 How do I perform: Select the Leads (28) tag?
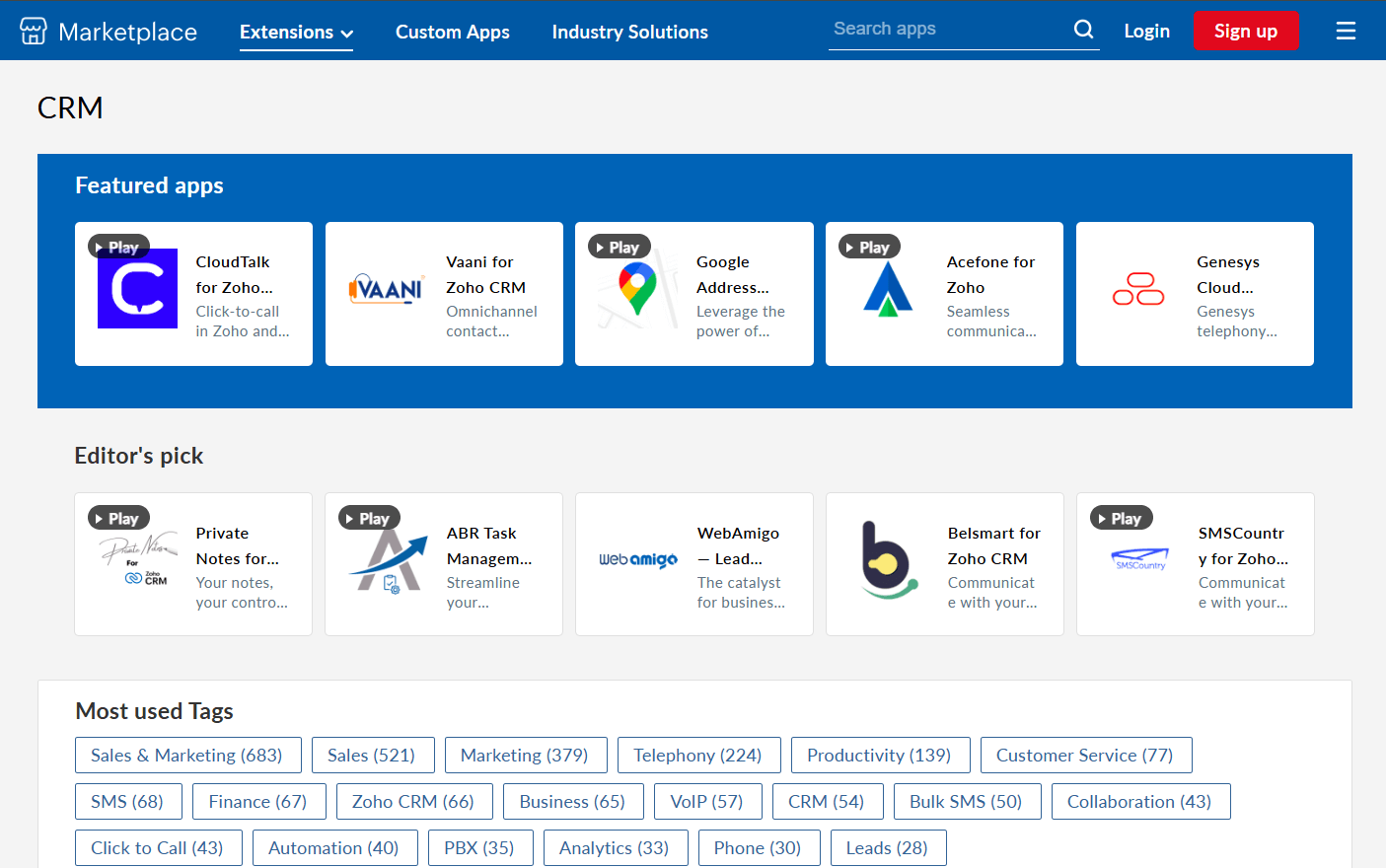[x=888, y=848]
